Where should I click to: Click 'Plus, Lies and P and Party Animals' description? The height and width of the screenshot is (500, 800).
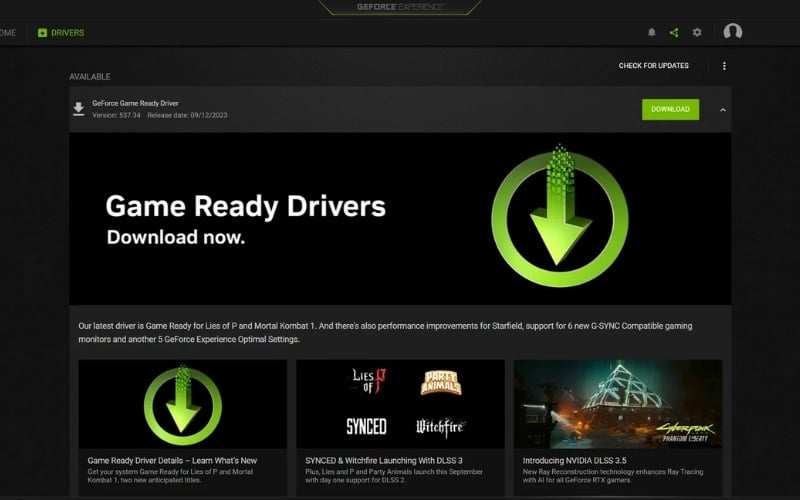pyautogui.click(x=394, y=476)
